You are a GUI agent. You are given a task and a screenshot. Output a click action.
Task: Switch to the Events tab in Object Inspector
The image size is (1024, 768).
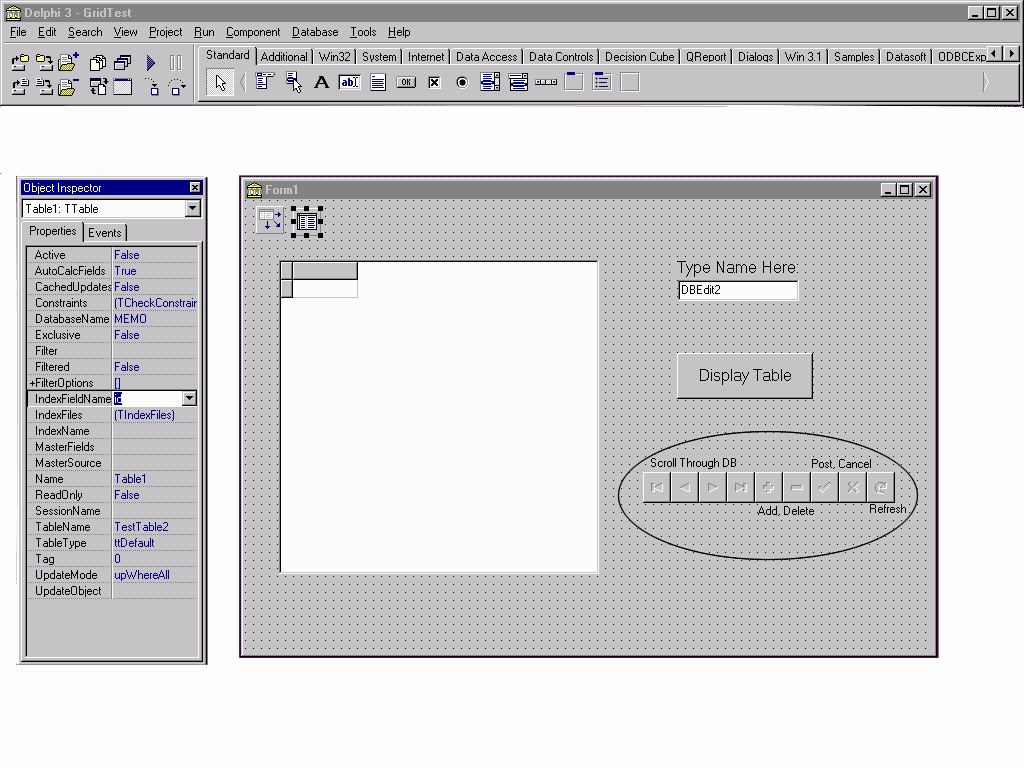click(104, 233)
